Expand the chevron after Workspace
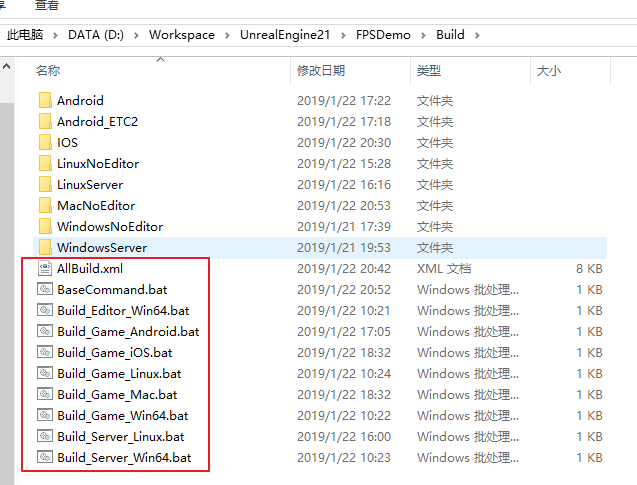 [x=227, y=35]
